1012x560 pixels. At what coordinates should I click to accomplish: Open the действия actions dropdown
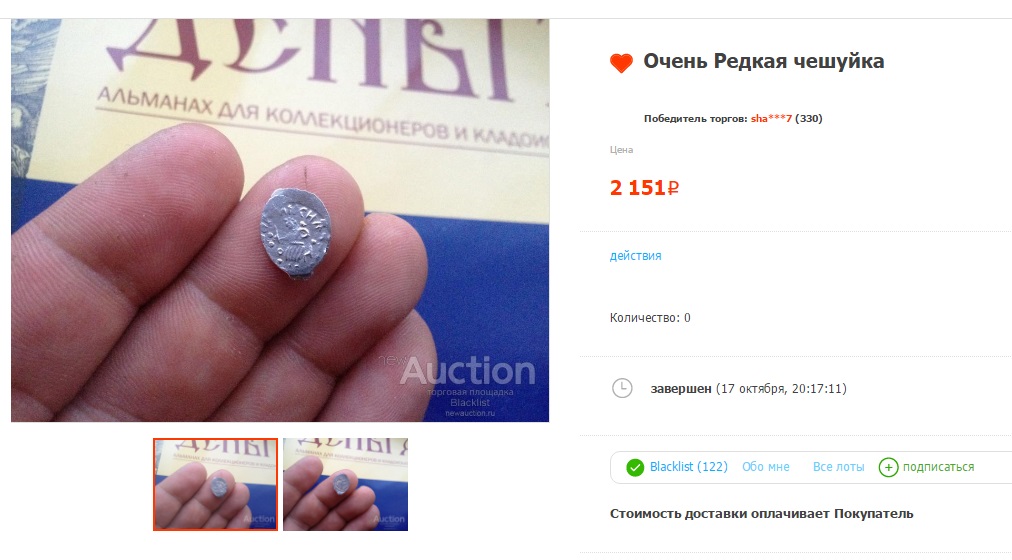636,255
